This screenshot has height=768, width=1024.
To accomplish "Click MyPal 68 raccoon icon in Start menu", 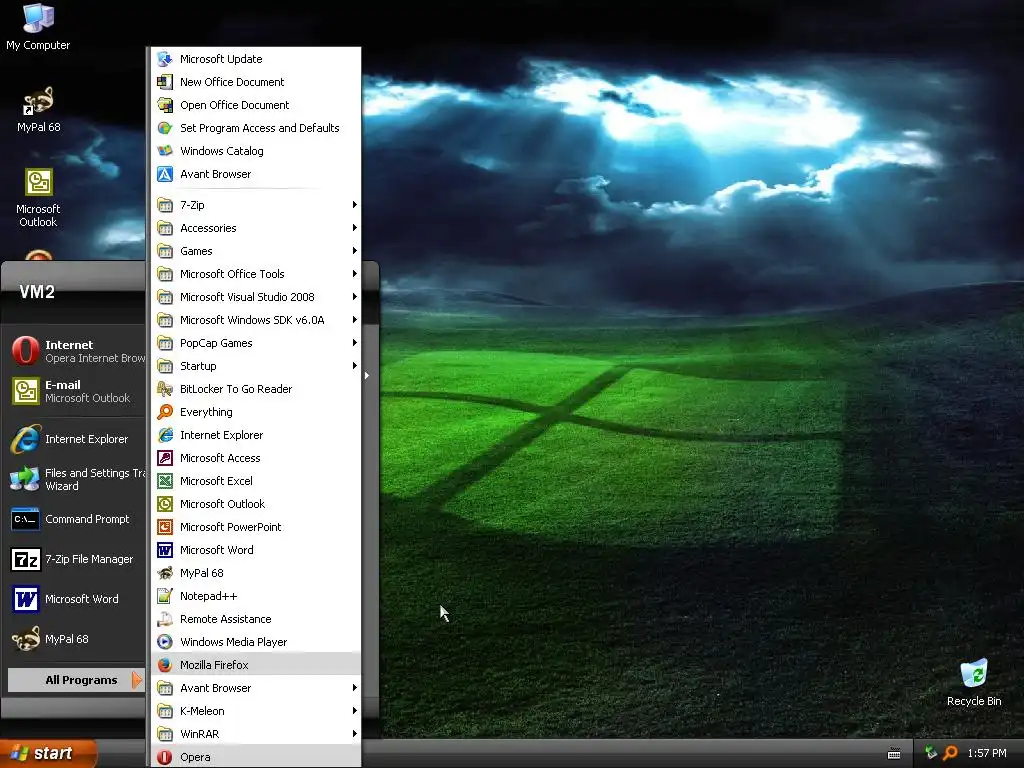I will [25, 639].
